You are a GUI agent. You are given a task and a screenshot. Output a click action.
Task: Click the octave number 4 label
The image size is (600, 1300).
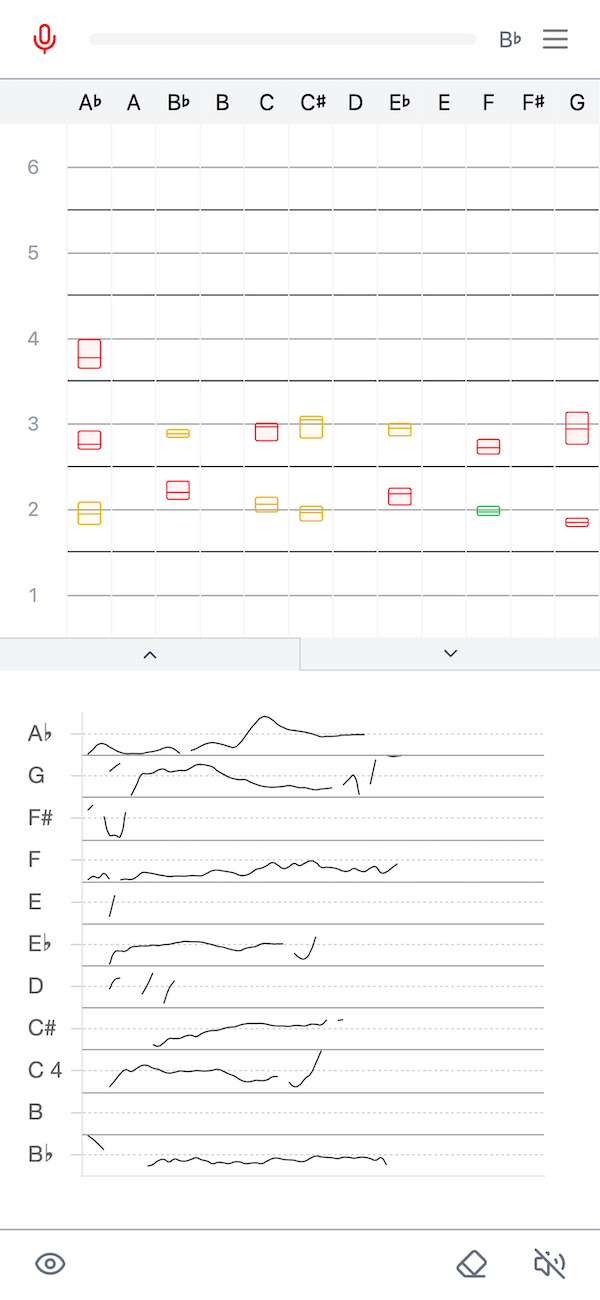tap(32, 339)
